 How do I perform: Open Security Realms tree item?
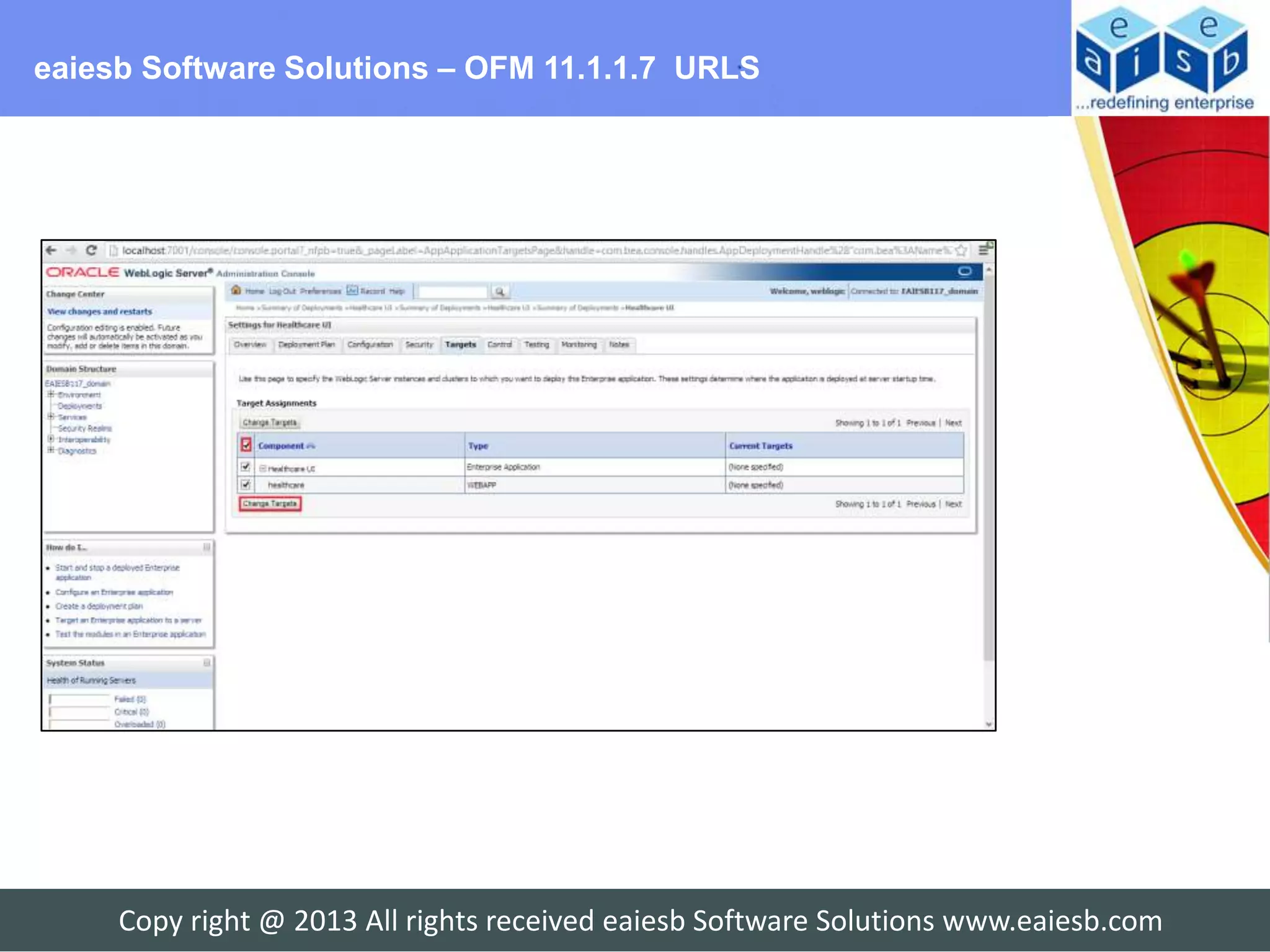pos(85,428)
